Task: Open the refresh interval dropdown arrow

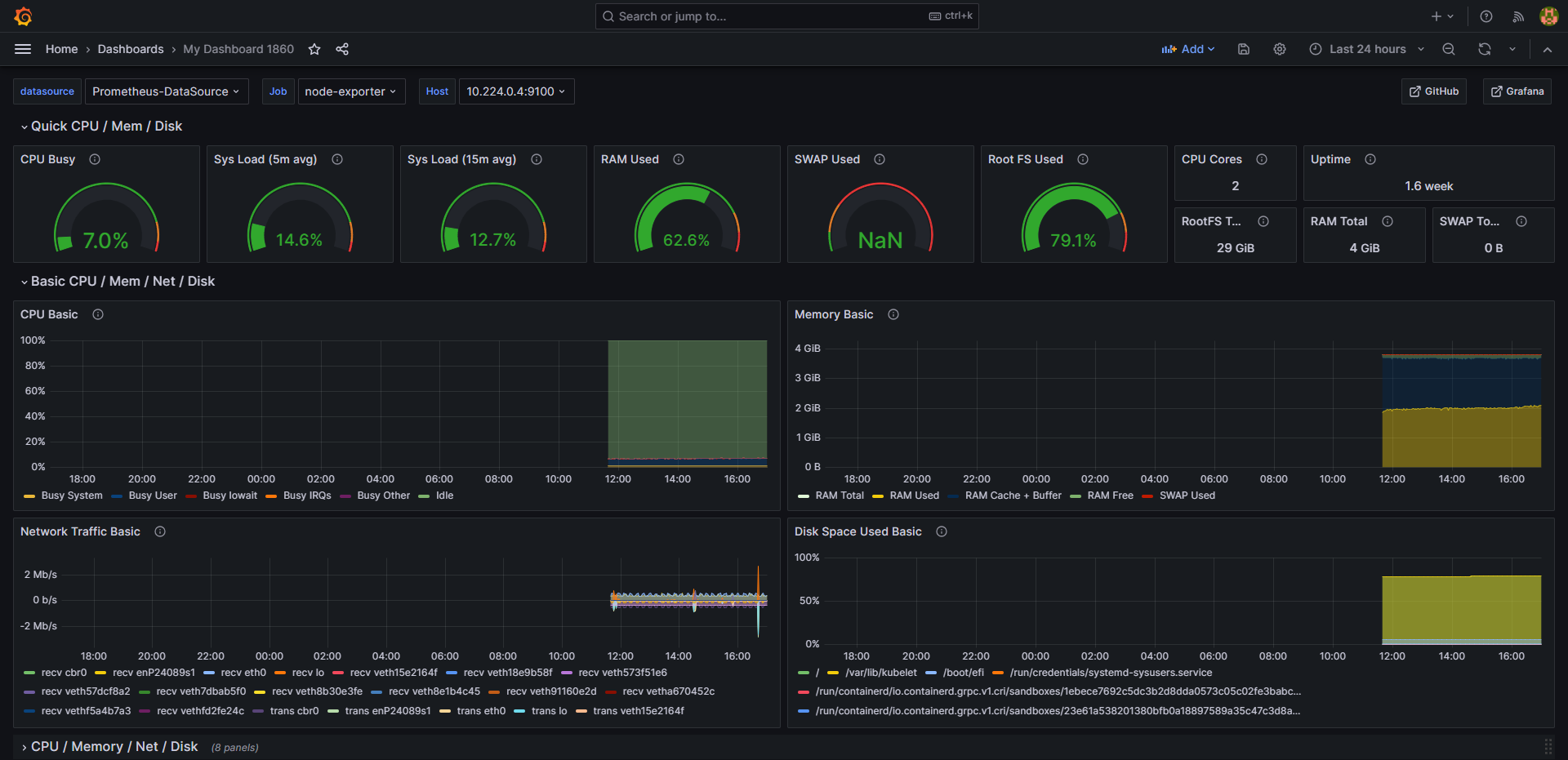Action: point(1512,49)
